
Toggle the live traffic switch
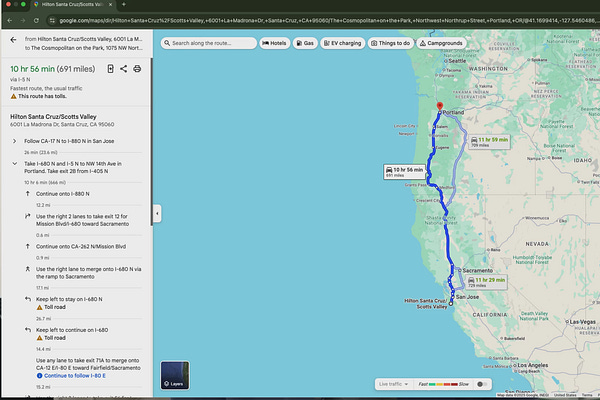point(481,384)
